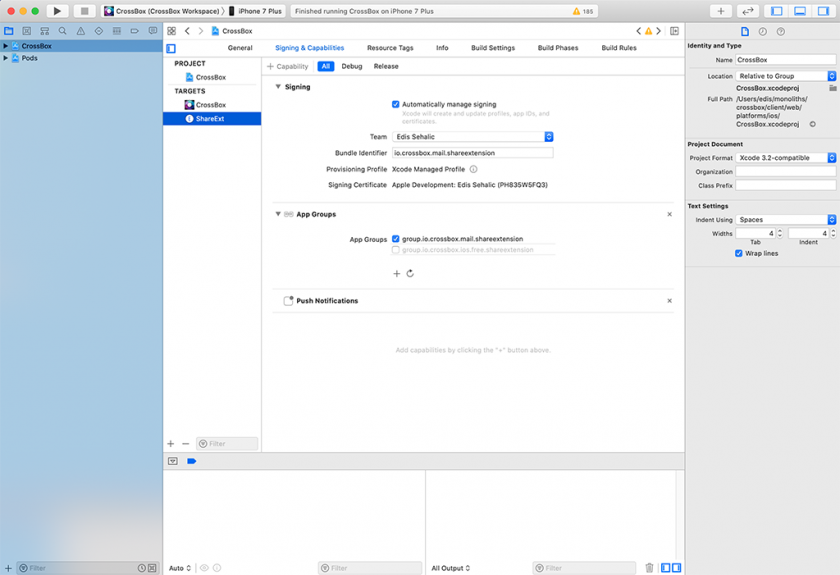Open the Location dropdown
The height and width of the screenshot is (575, 840).
click(785, 76)
